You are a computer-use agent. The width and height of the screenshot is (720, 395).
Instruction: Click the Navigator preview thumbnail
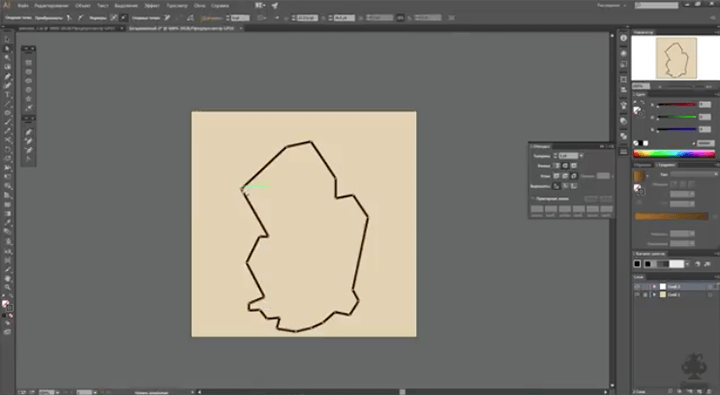[x=676, y=59]
